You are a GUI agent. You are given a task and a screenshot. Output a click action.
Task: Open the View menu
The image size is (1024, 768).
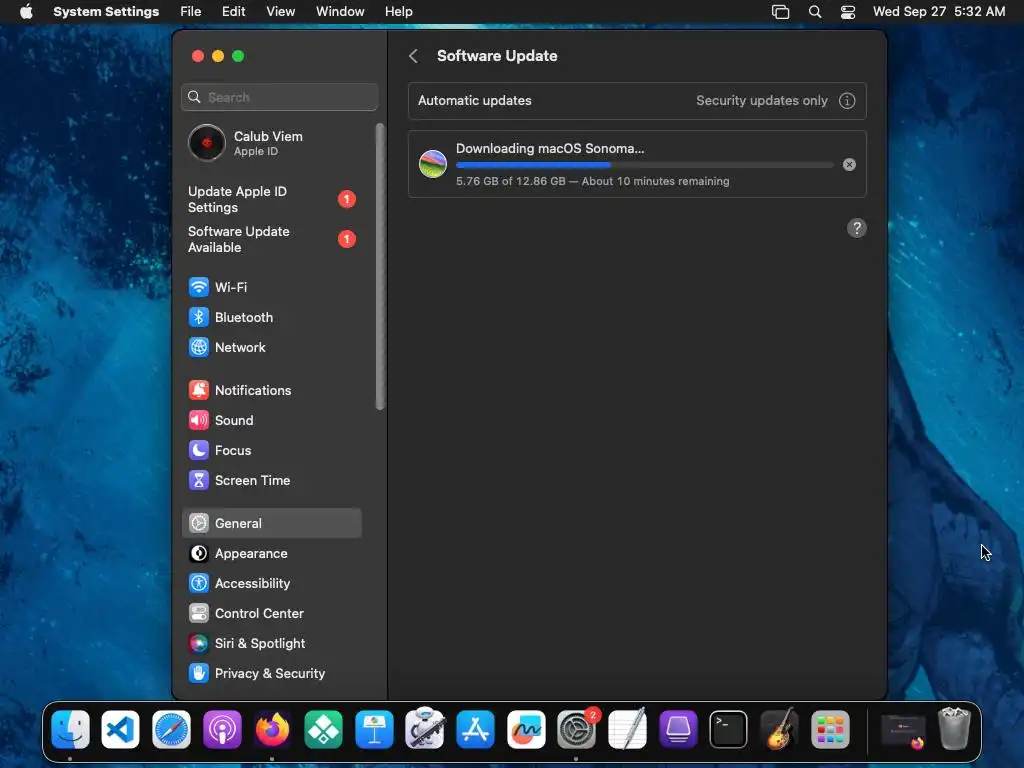pyautogui.click(x=280, y=12)
